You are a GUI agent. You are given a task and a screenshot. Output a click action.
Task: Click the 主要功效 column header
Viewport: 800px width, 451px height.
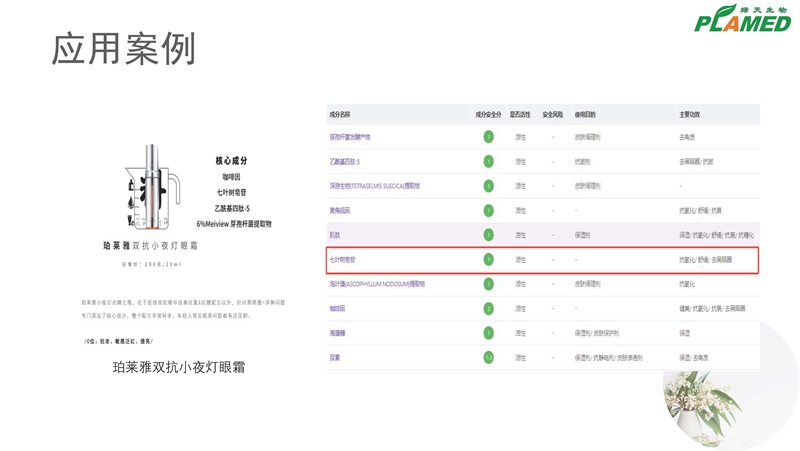(x=690, y=115)
